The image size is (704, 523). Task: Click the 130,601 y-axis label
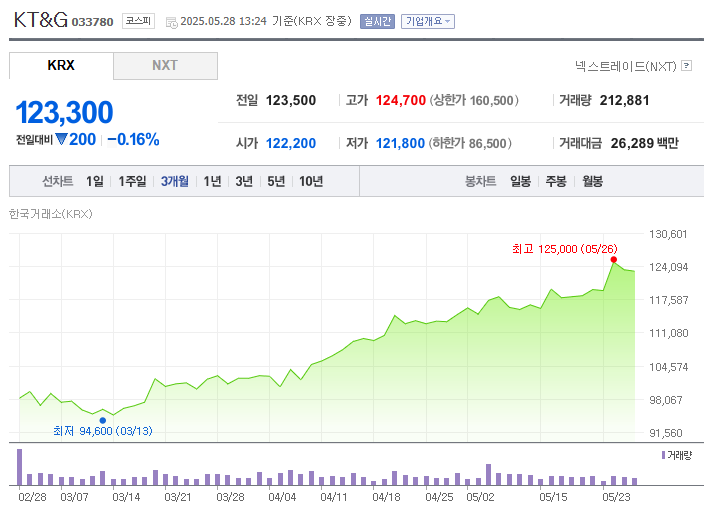[x=668, y=234]
